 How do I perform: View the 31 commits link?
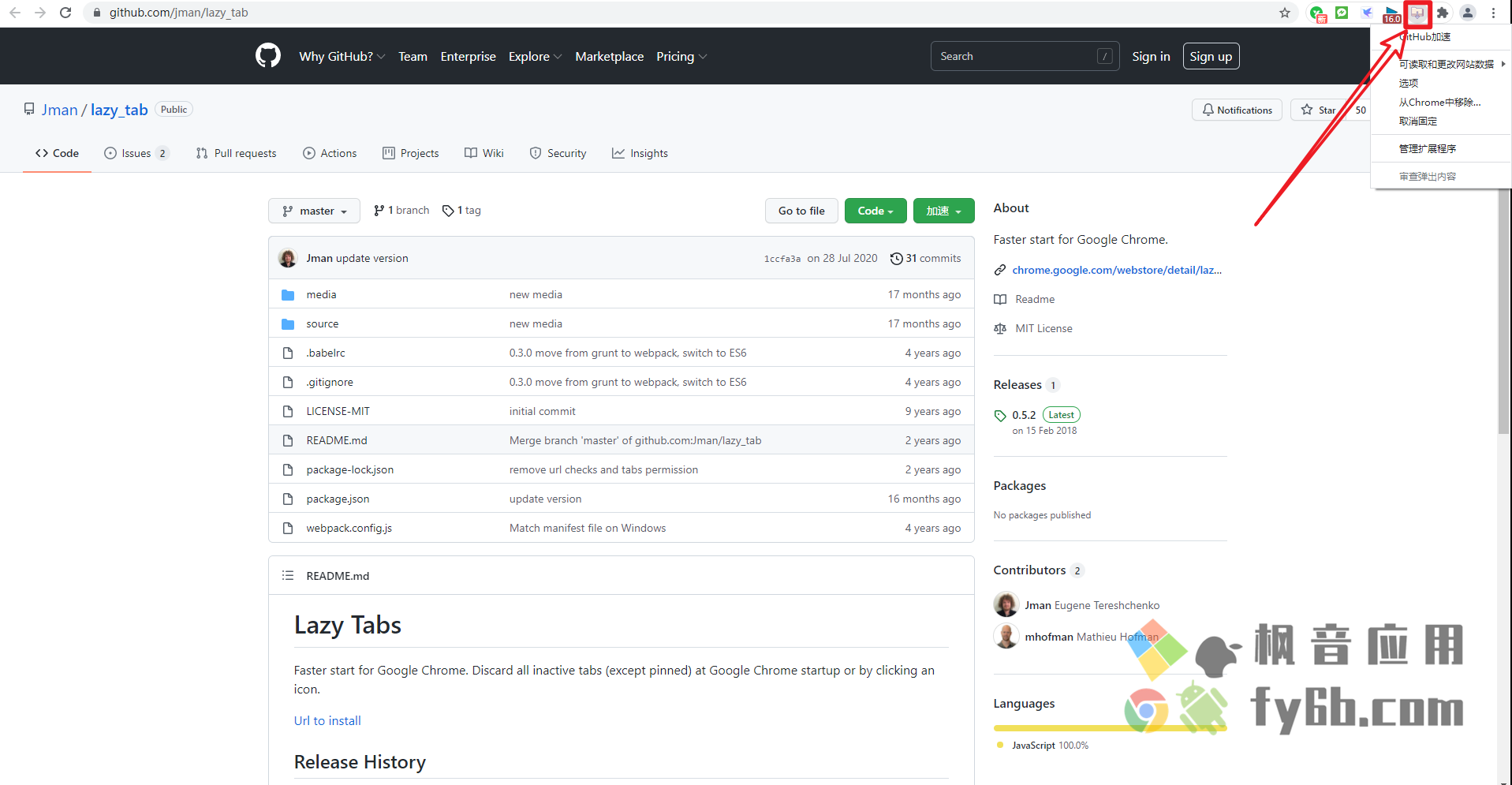click(x=925, y=258)
